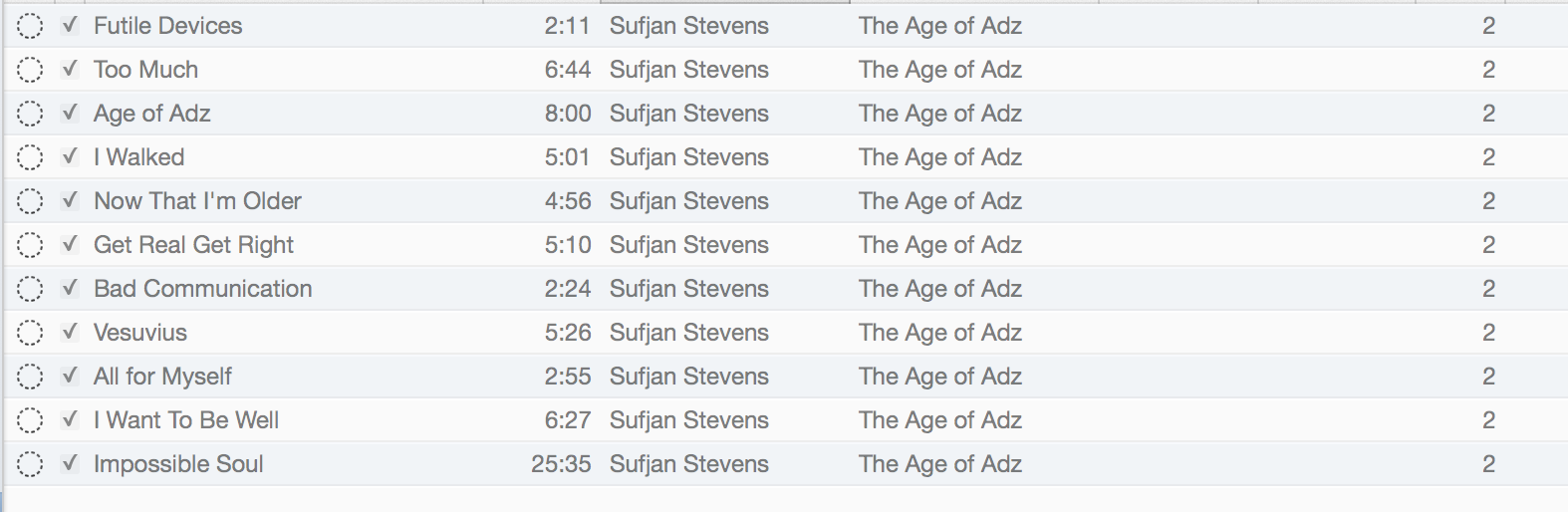The width and height of the screenshot is (1568, 512).
Task: Click the dotted cloud status icon for Impossible Soul
Action: pos(30,464)
